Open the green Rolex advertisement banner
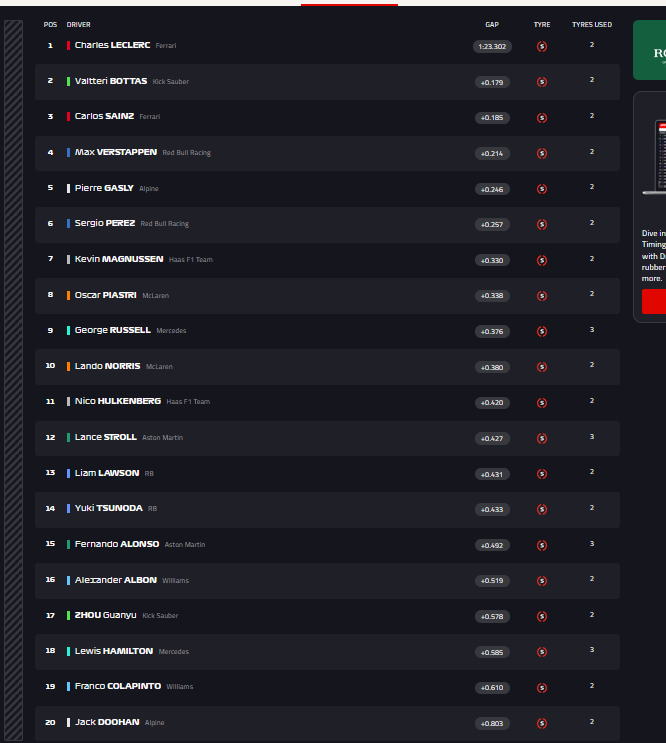Image resolution: width=666 pixels, height=743 pixels. [650, 50]
